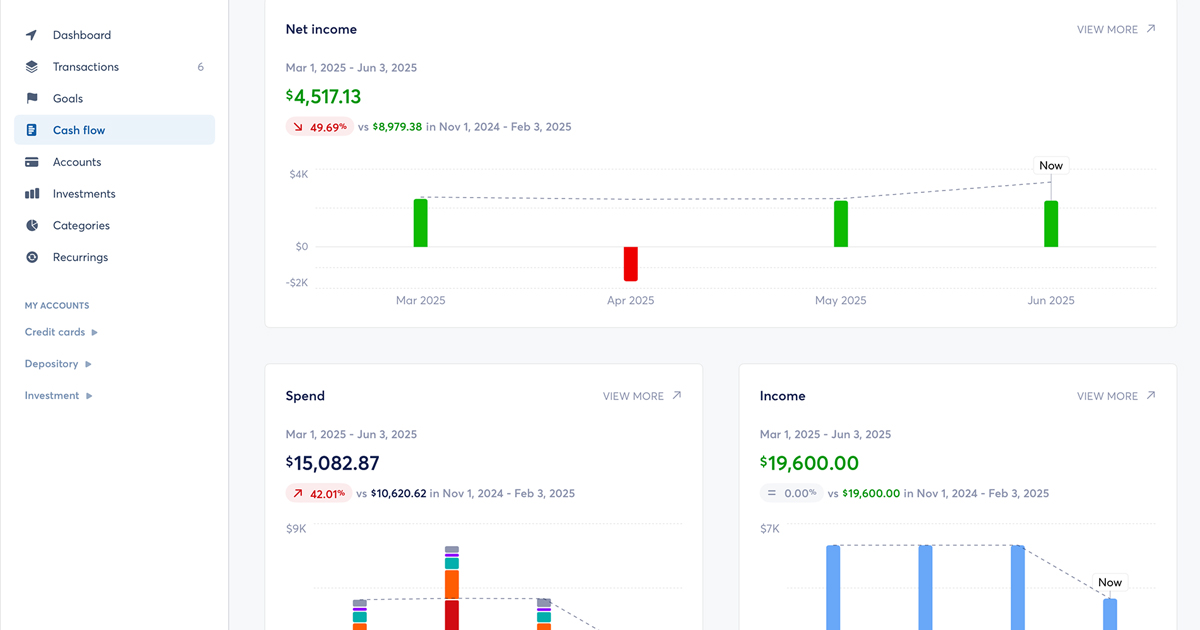Click the $19,600.00 income total

(x=810, y=463)
